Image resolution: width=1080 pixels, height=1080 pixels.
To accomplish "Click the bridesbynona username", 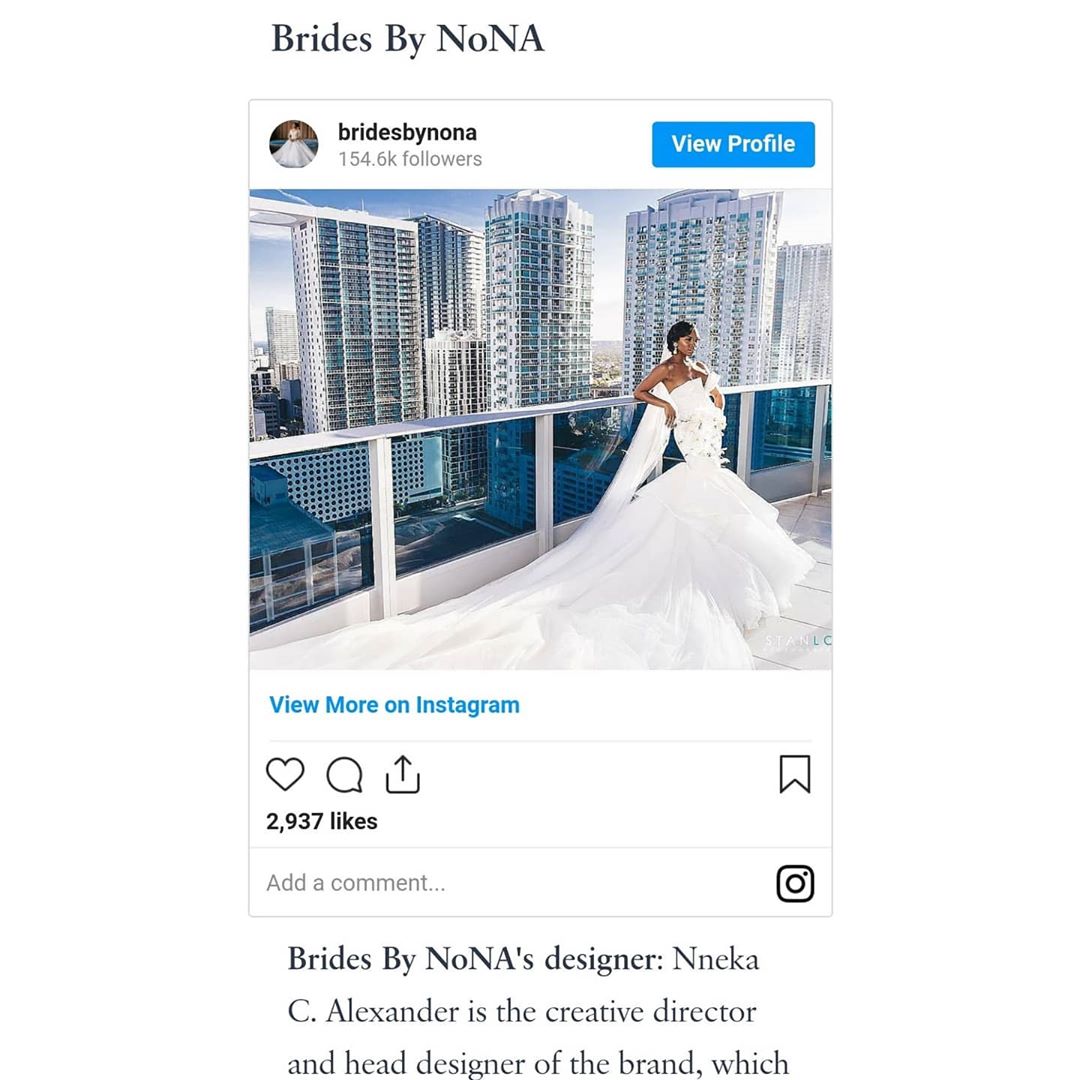I will point(407,132).
